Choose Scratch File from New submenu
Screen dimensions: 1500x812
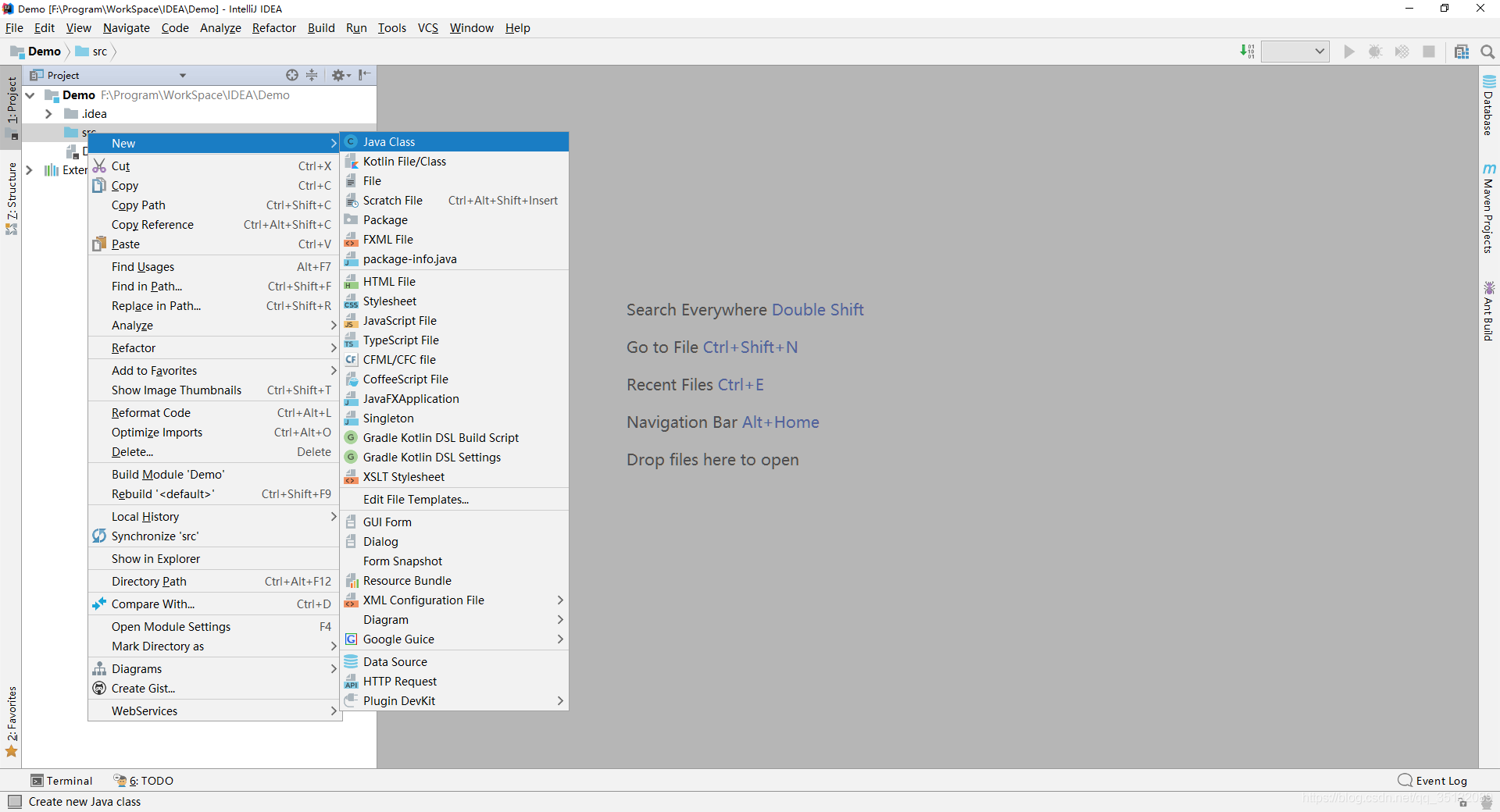coord(455,201)
